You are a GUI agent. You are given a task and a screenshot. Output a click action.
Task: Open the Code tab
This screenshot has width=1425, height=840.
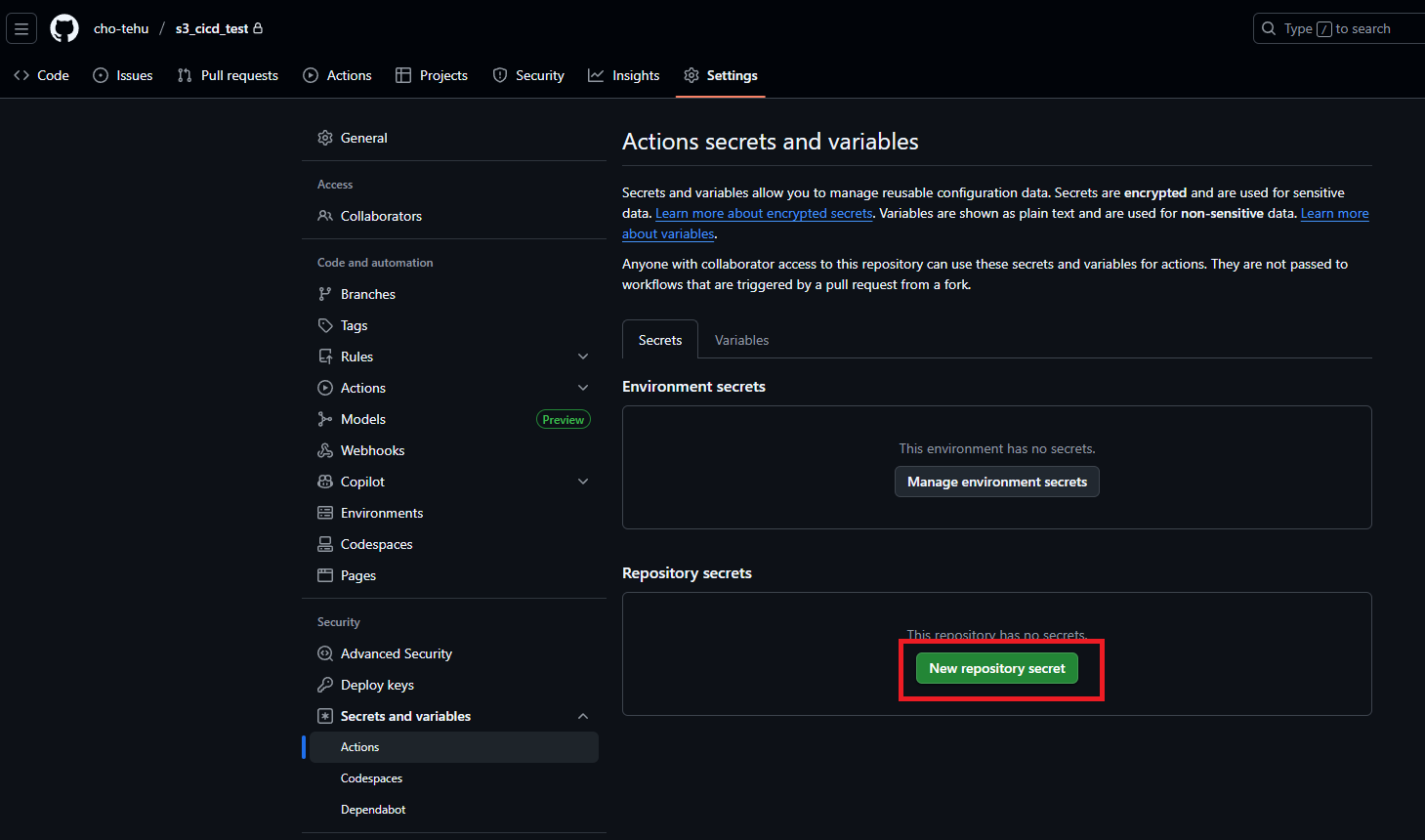point(41,75)
